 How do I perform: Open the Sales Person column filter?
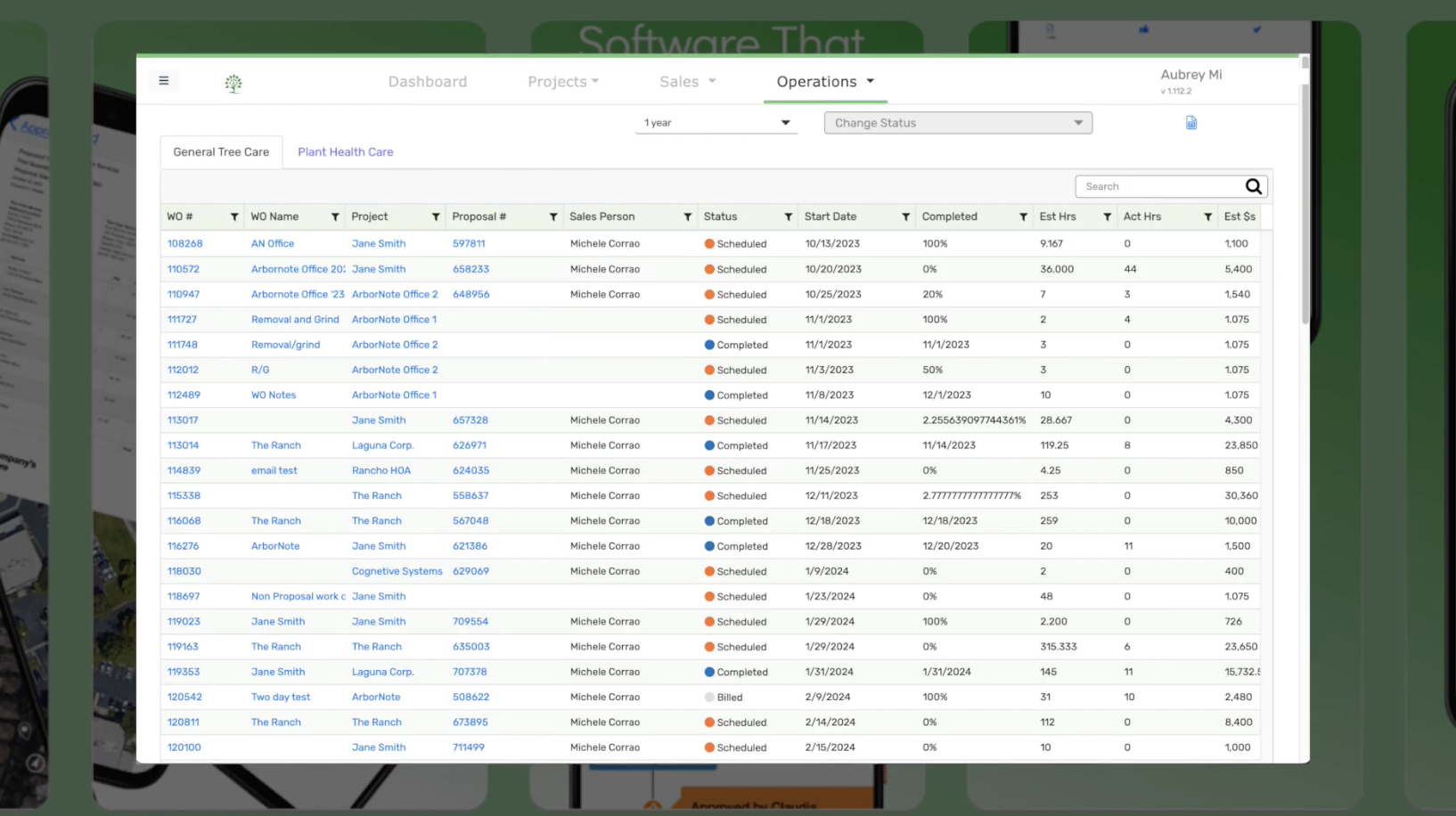point(688,216)
